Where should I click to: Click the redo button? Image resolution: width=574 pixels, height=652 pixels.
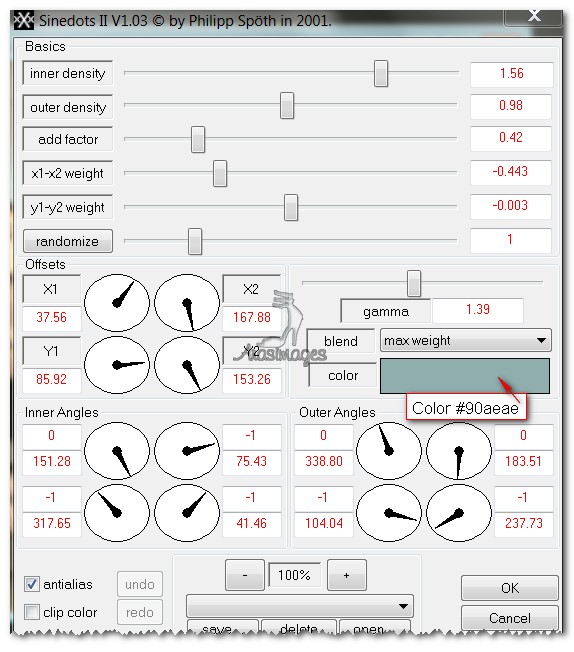coord(140,612)
